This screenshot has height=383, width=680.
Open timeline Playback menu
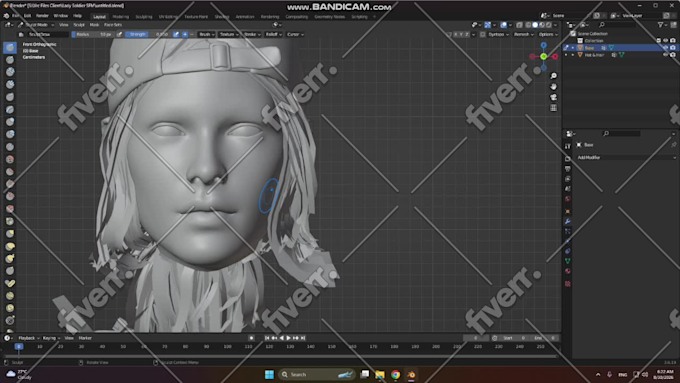(x=29, y=338)
